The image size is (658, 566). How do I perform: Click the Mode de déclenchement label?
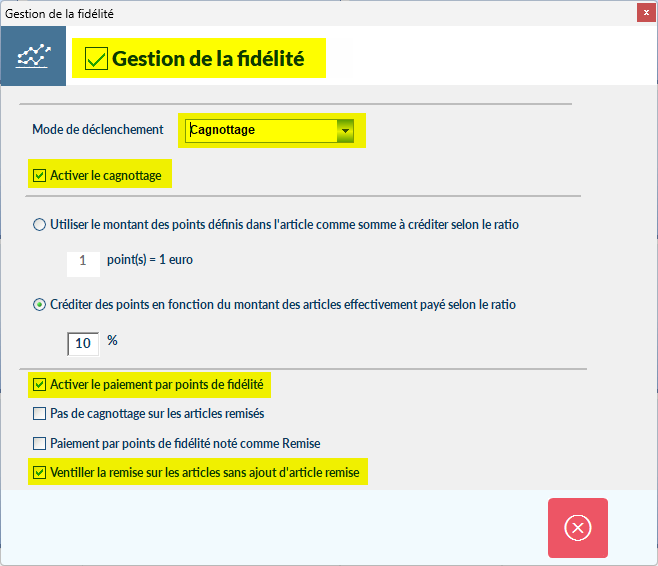tap(98, 130)
